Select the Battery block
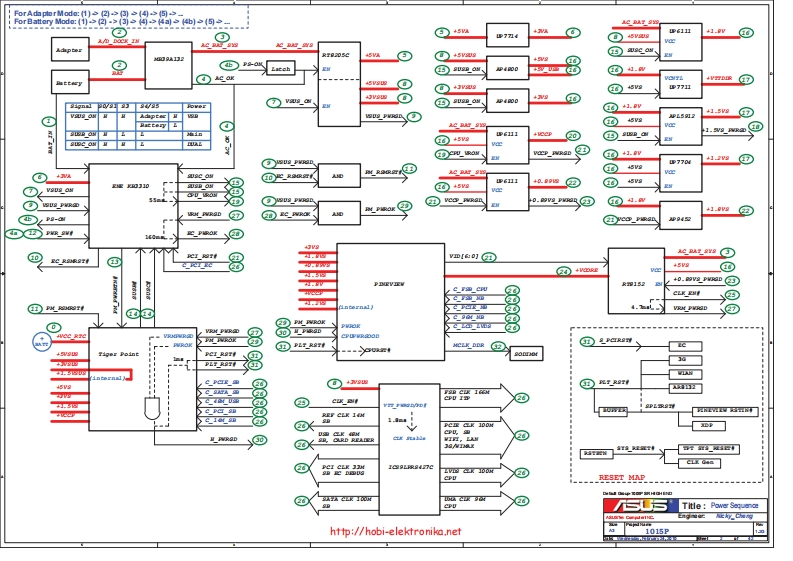Screen dimensions: 793x561 [x=69, y=83]
